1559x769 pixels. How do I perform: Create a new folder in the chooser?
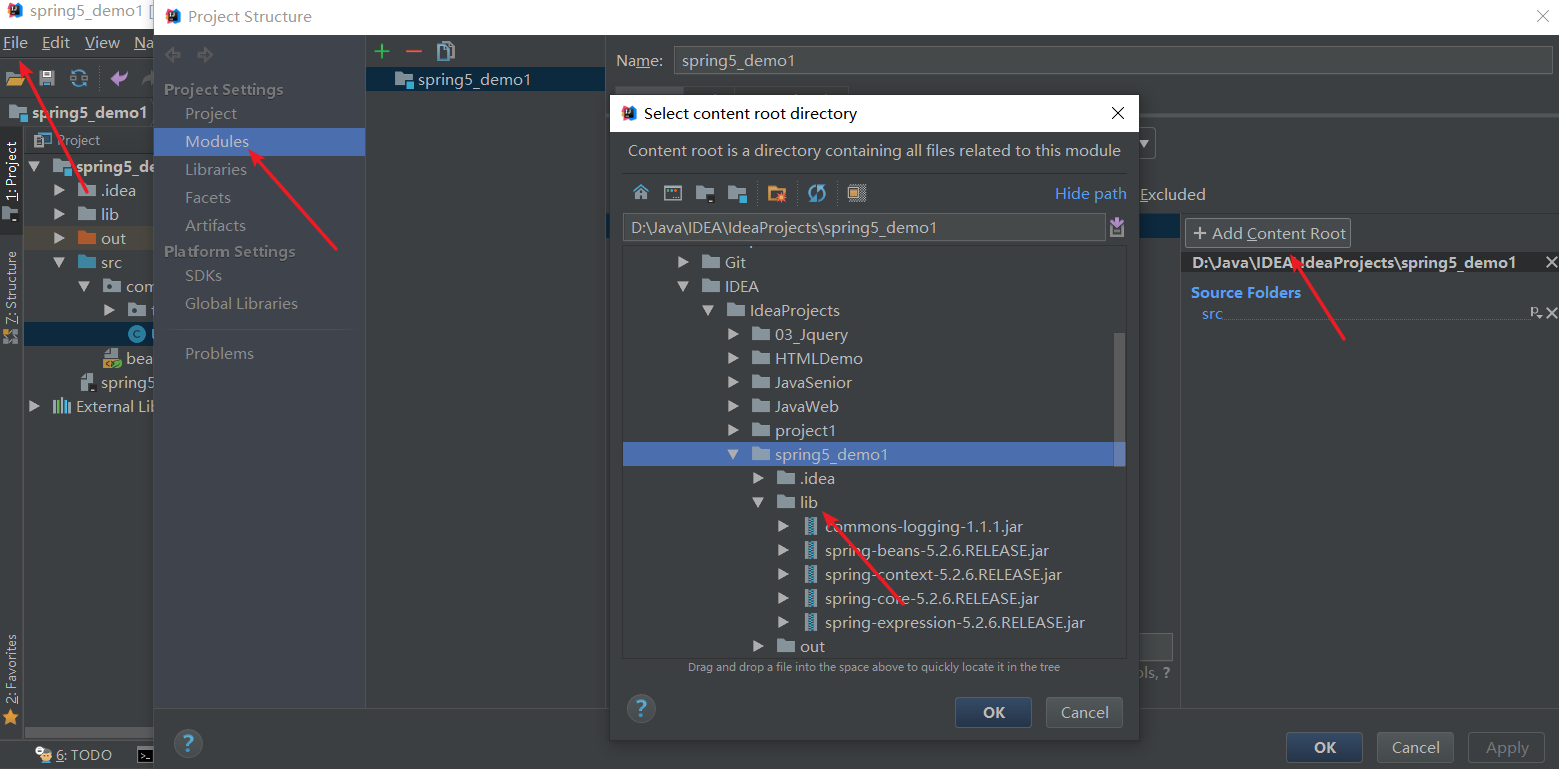tap(777, 193)
